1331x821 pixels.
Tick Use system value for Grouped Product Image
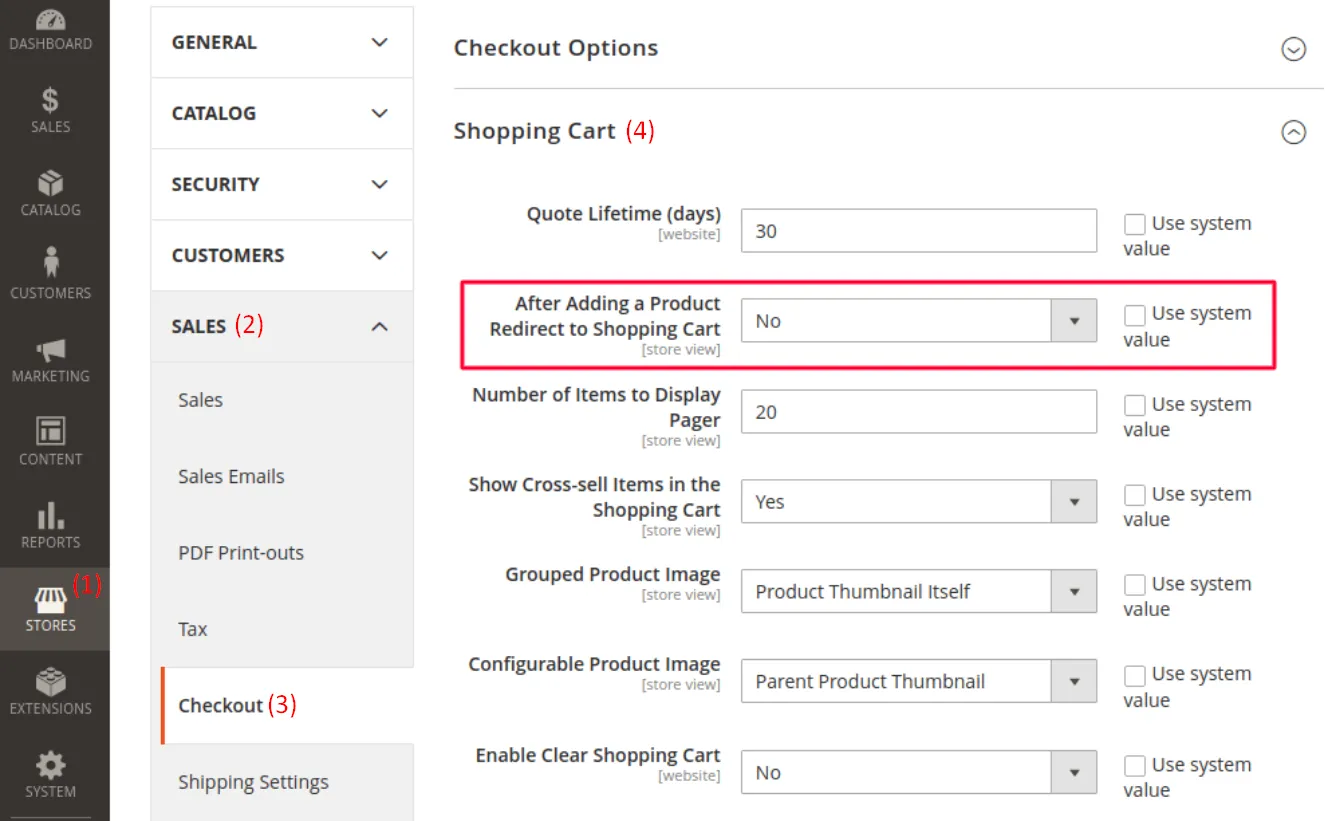(x=1134, y=585)
